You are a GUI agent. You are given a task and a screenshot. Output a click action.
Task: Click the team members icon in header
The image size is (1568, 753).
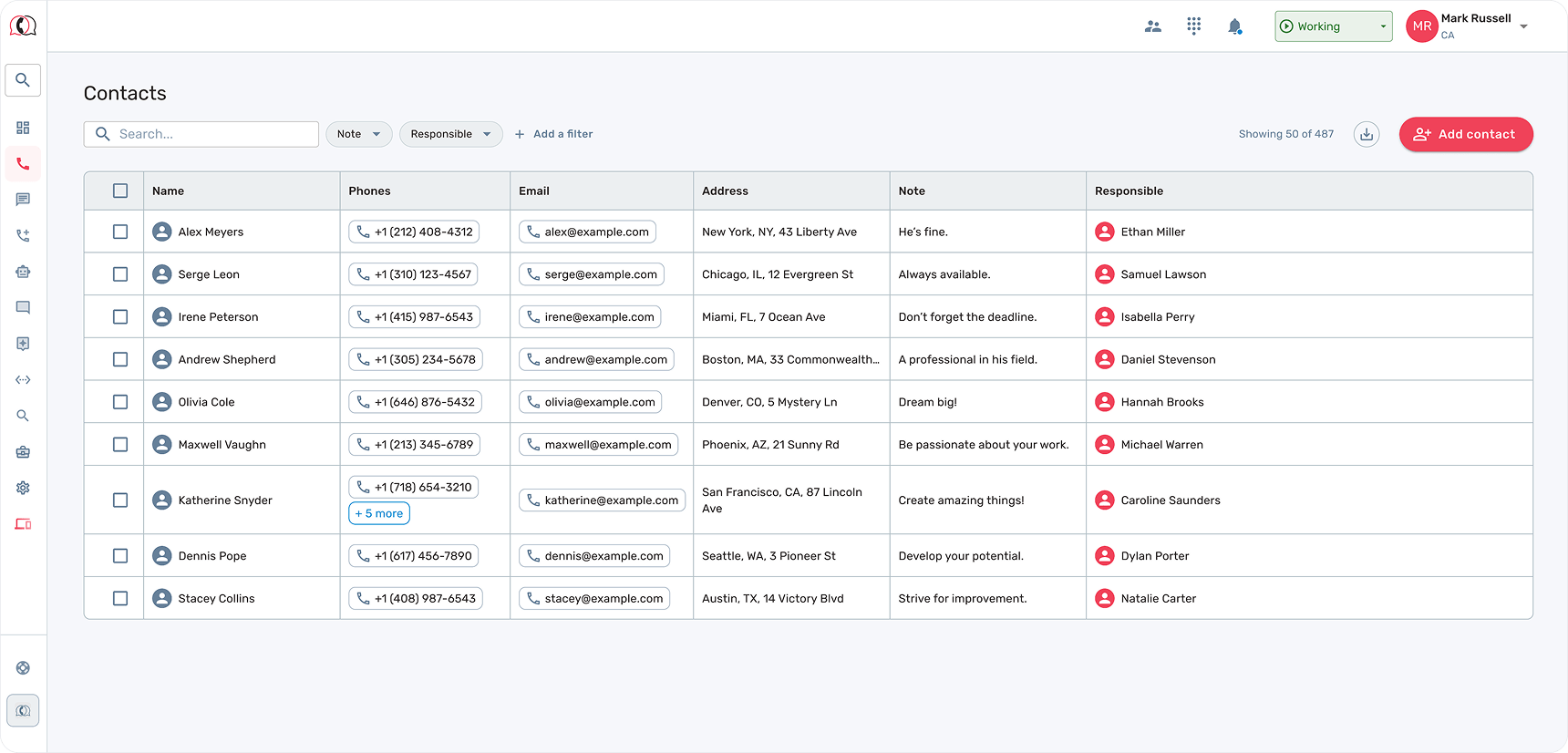1152,26
